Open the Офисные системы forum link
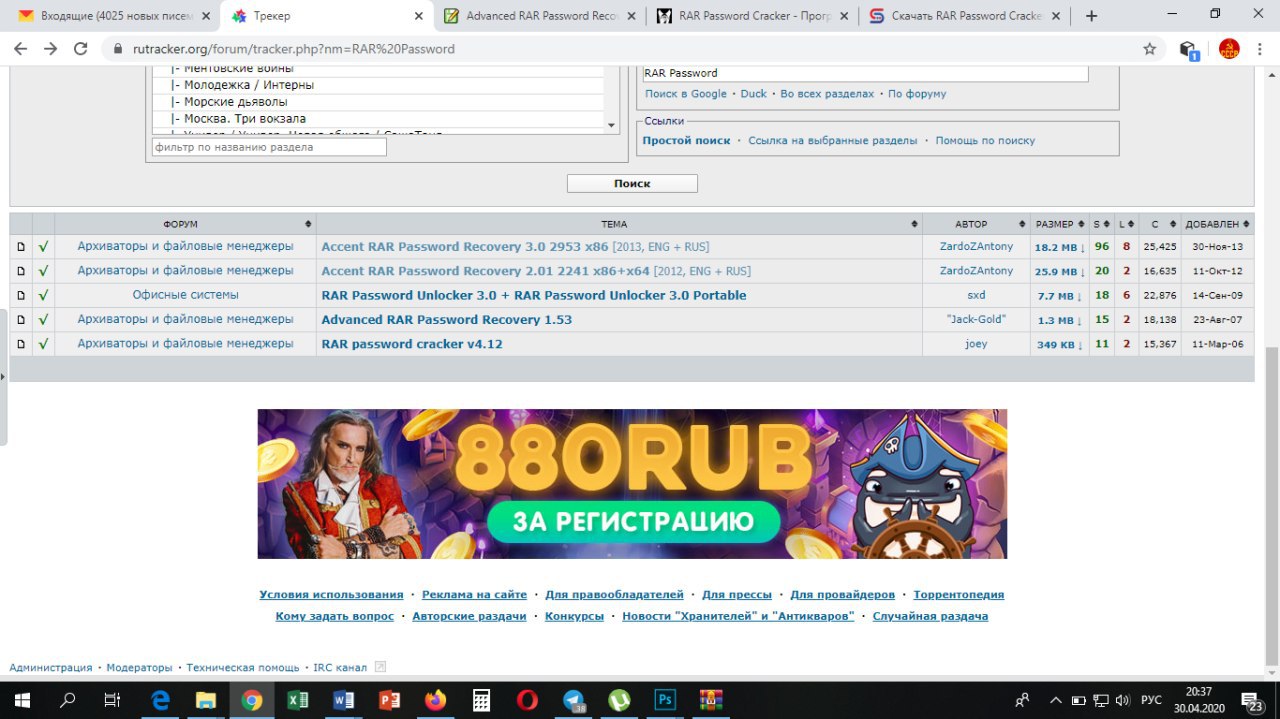1280x719 pixels. click(186, 295)
